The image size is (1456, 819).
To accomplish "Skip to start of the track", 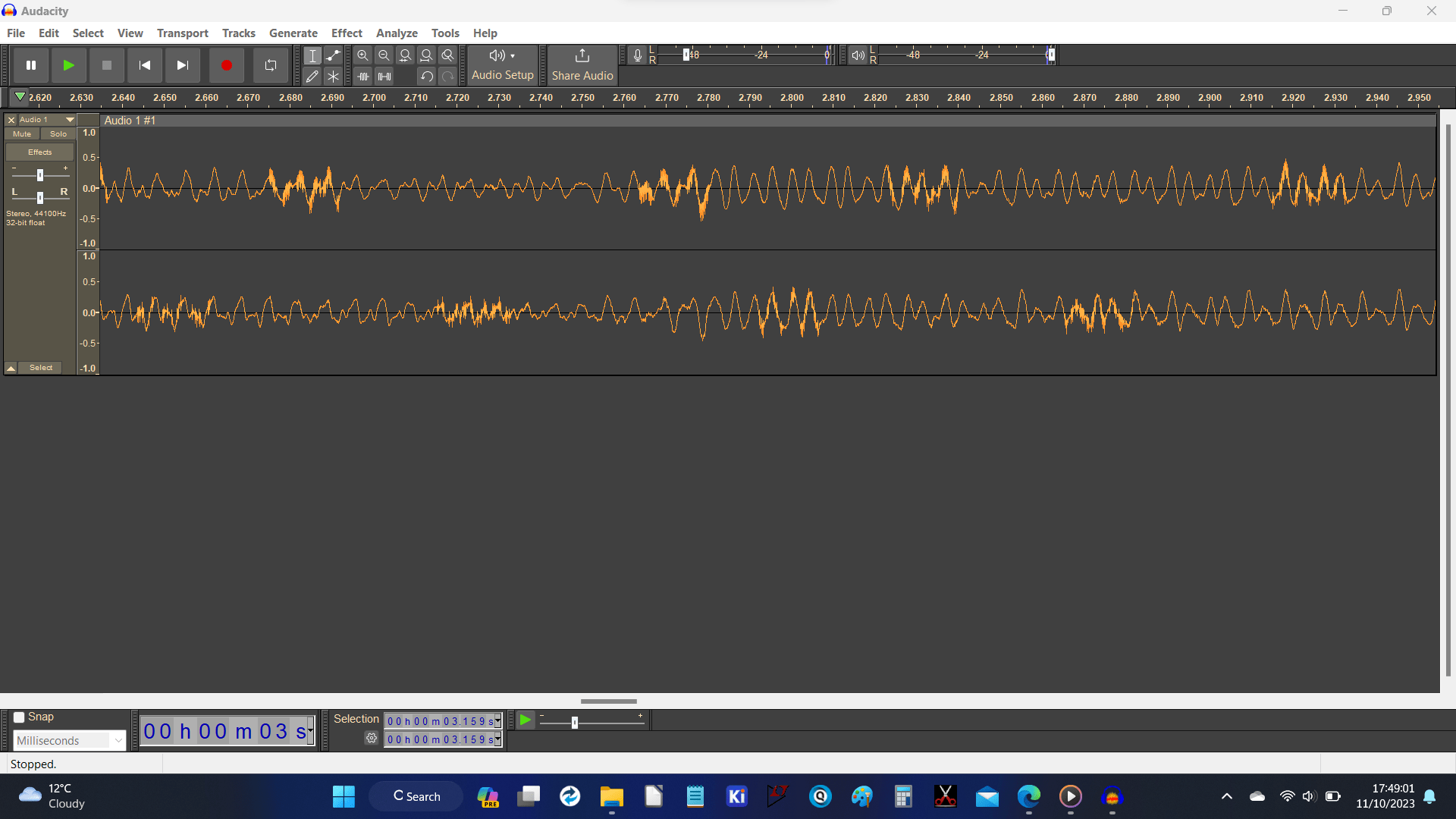I will point(145,65).
